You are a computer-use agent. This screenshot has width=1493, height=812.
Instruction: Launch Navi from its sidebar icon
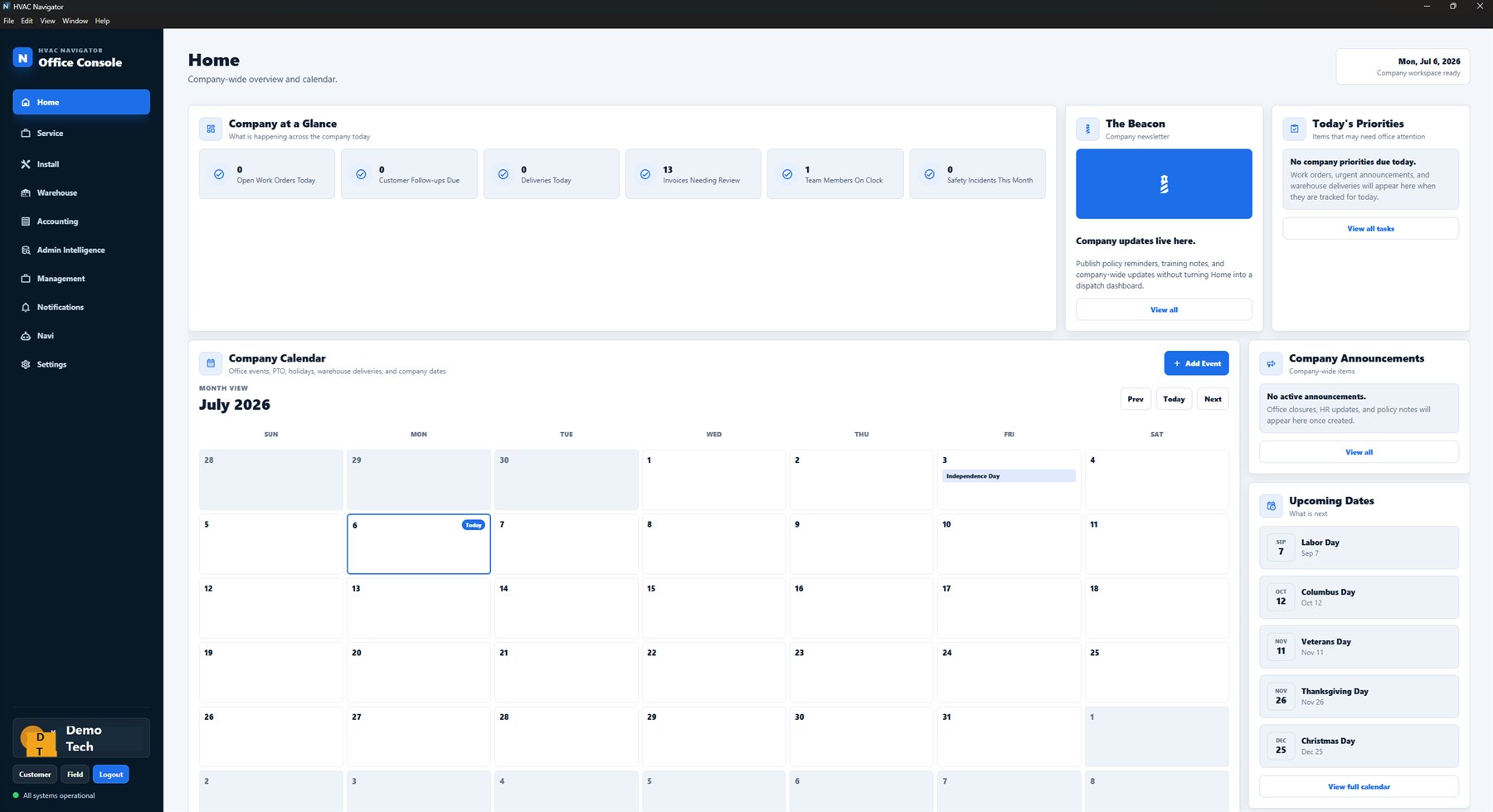pos(26,336)
